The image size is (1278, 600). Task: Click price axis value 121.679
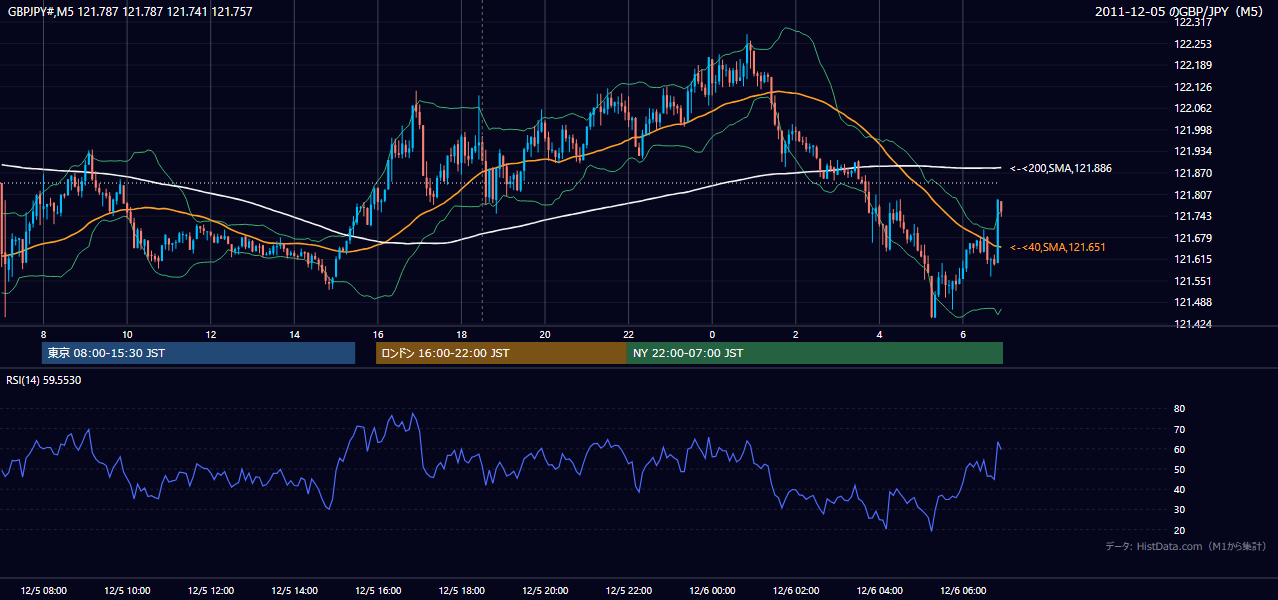pyautogui.click(x=1193, y=238)
